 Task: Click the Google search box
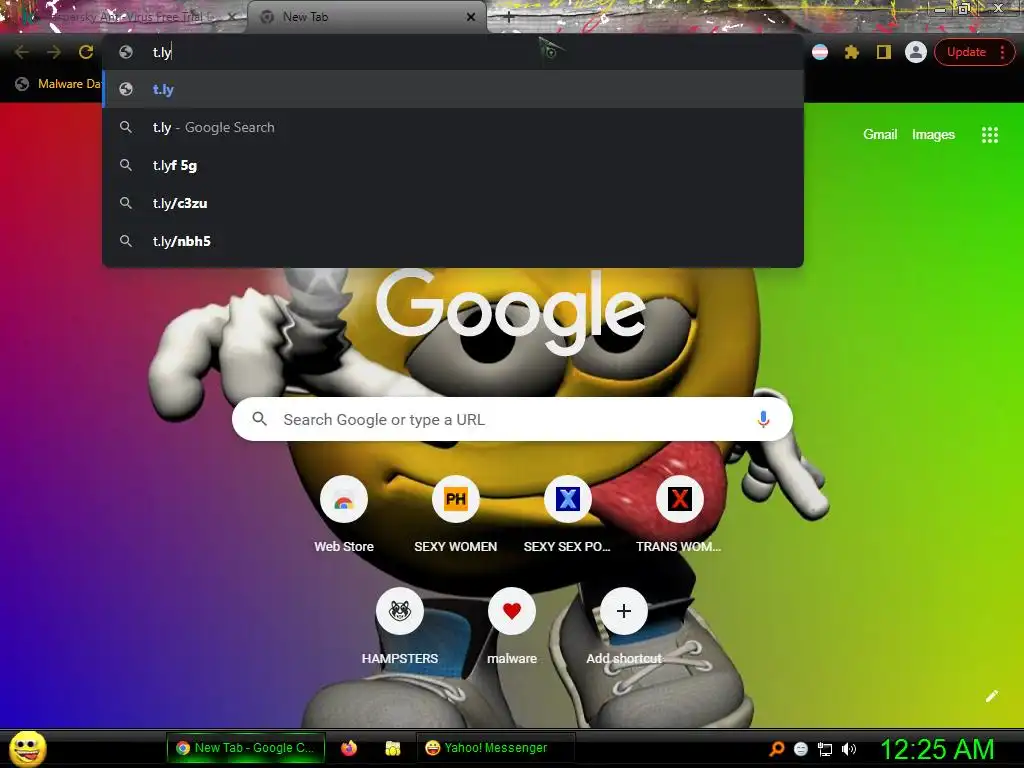512,419
